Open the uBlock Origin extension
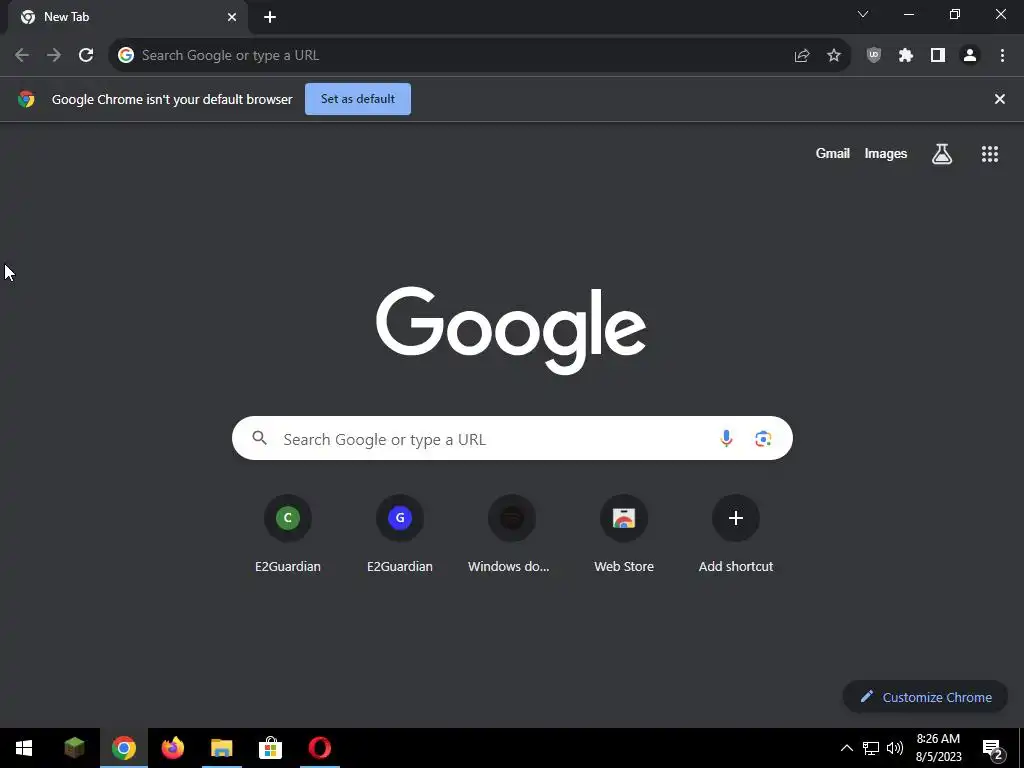 (x=874, y=56)
